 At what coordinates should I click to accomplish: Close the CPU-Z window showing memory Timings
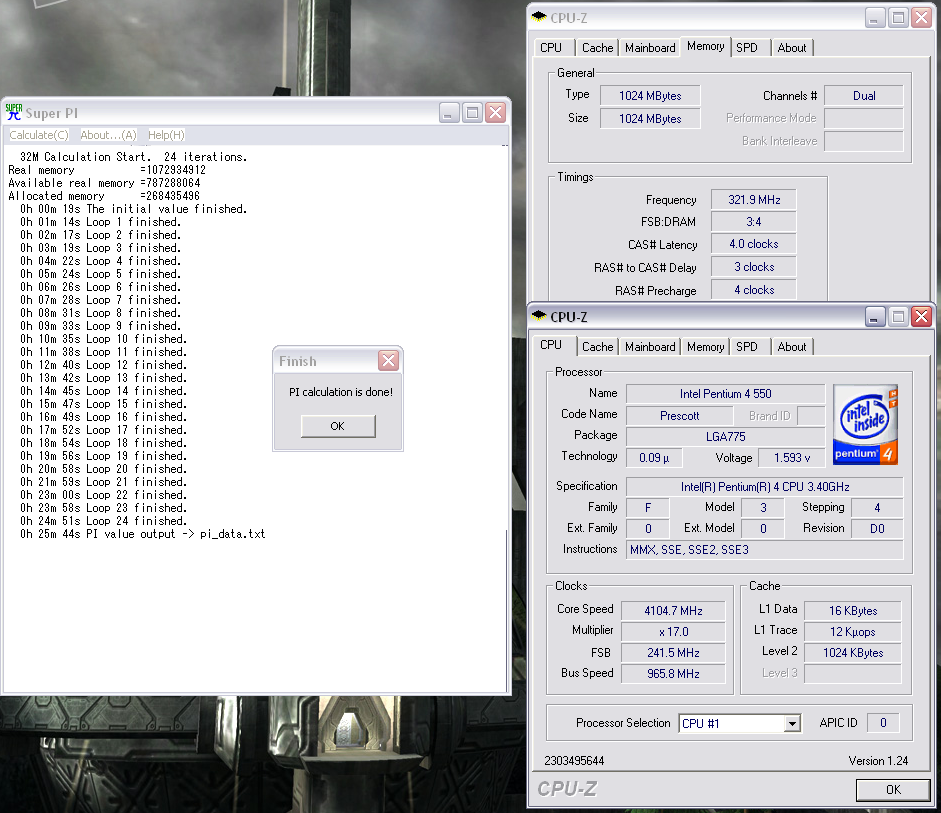[x=921, y=17]
